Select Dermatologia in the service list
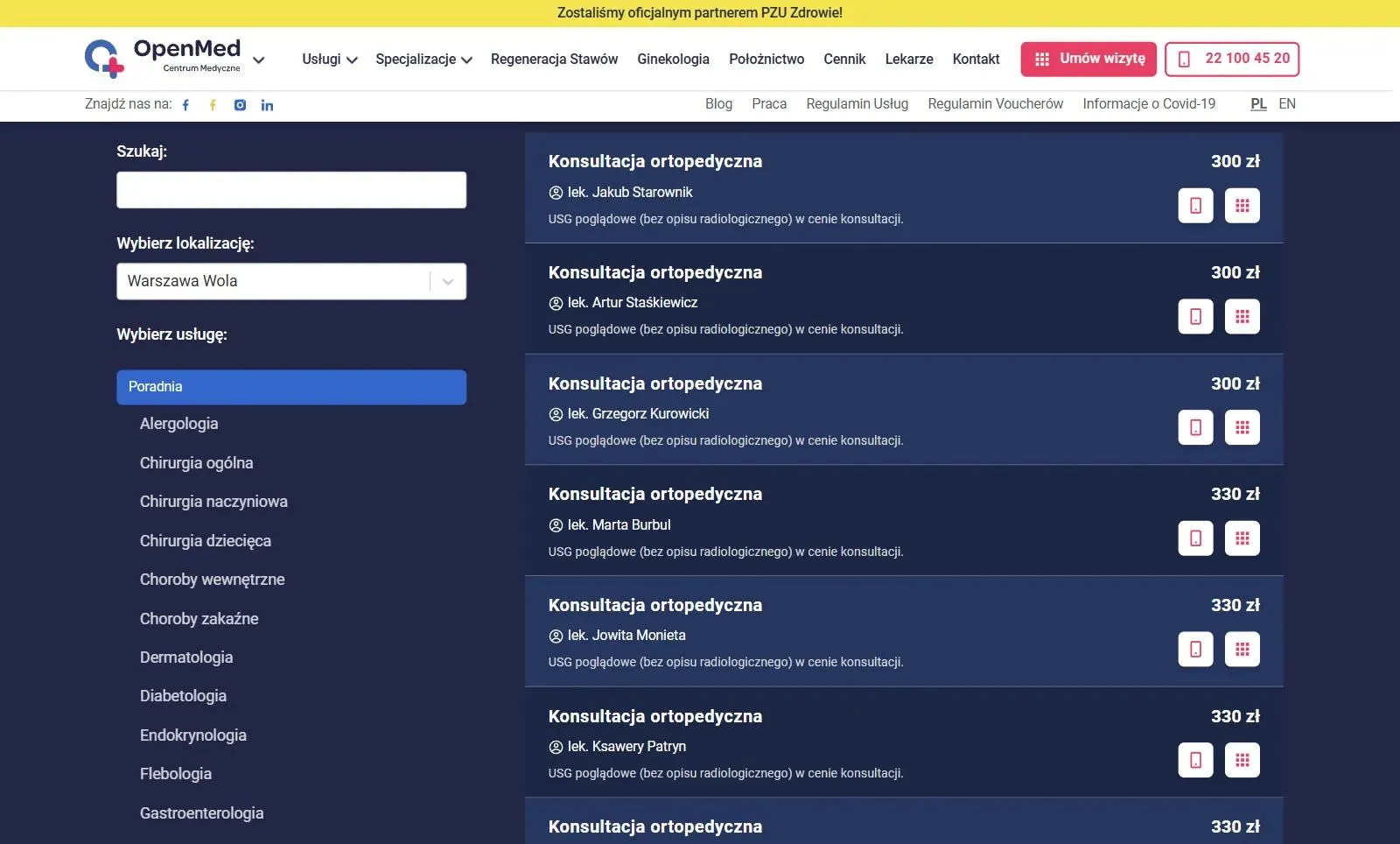 pos(186,658)
